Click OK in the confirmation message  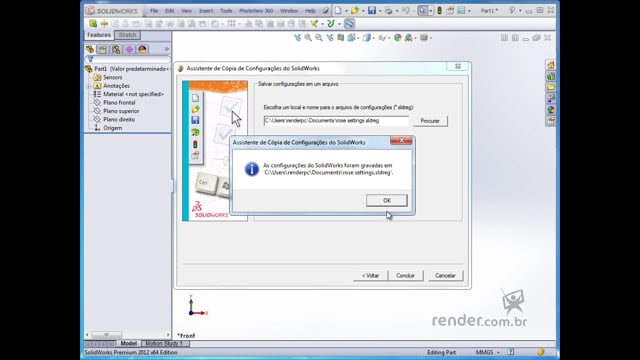pos(387,200)
